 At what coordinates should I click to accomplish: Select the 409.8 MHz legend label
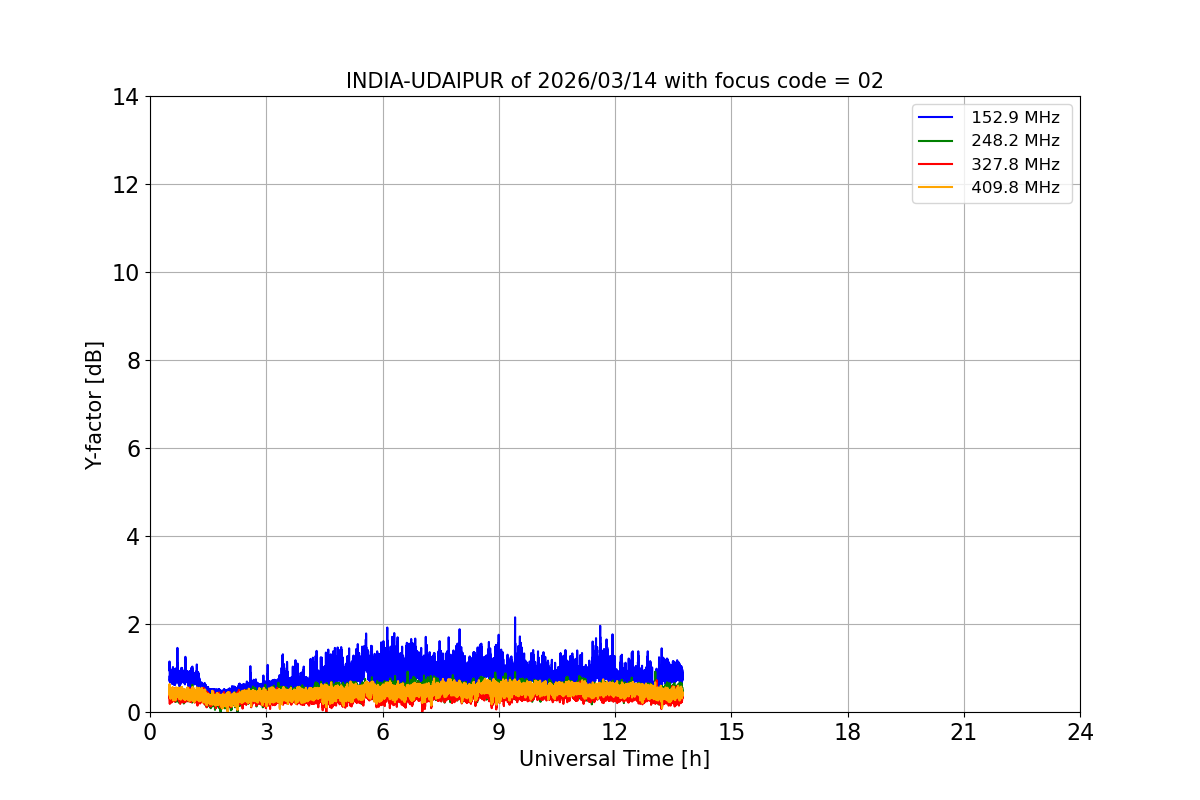[x=1015, y=187]
